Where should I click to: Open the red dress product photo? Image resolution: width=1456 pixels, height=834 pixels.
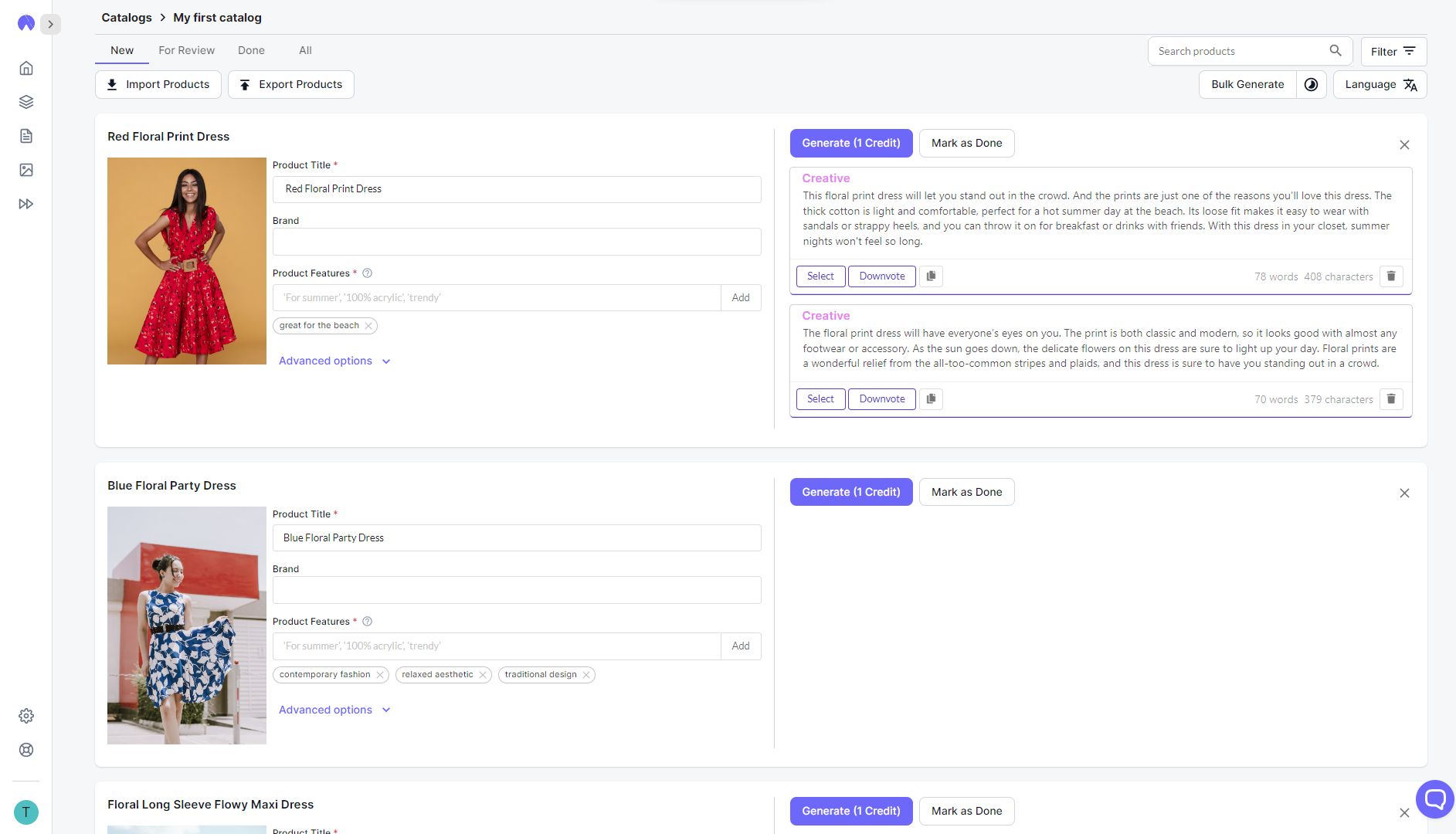tap(187, 261)
